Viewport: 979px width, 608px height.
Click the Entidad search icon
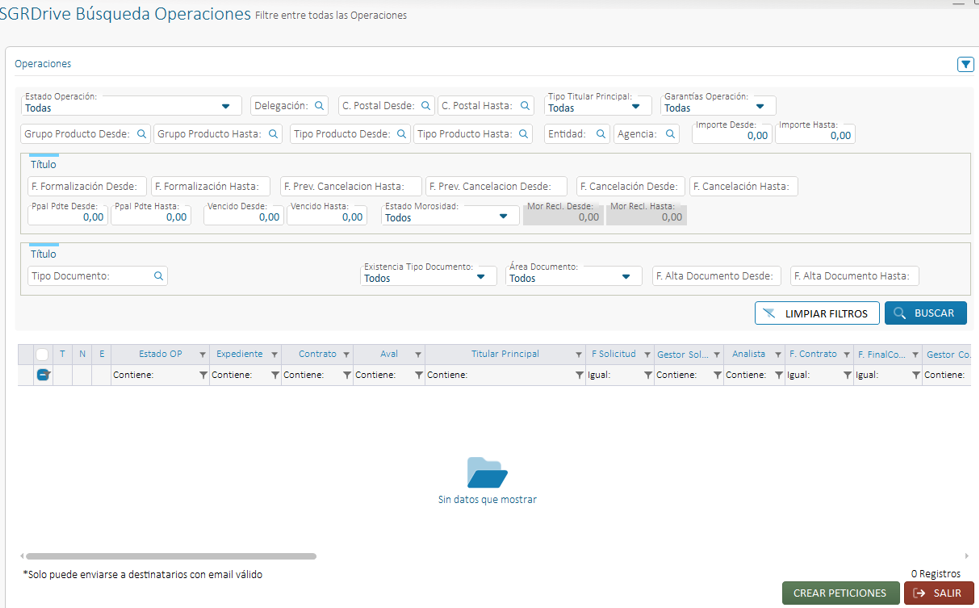click(601, 134)
